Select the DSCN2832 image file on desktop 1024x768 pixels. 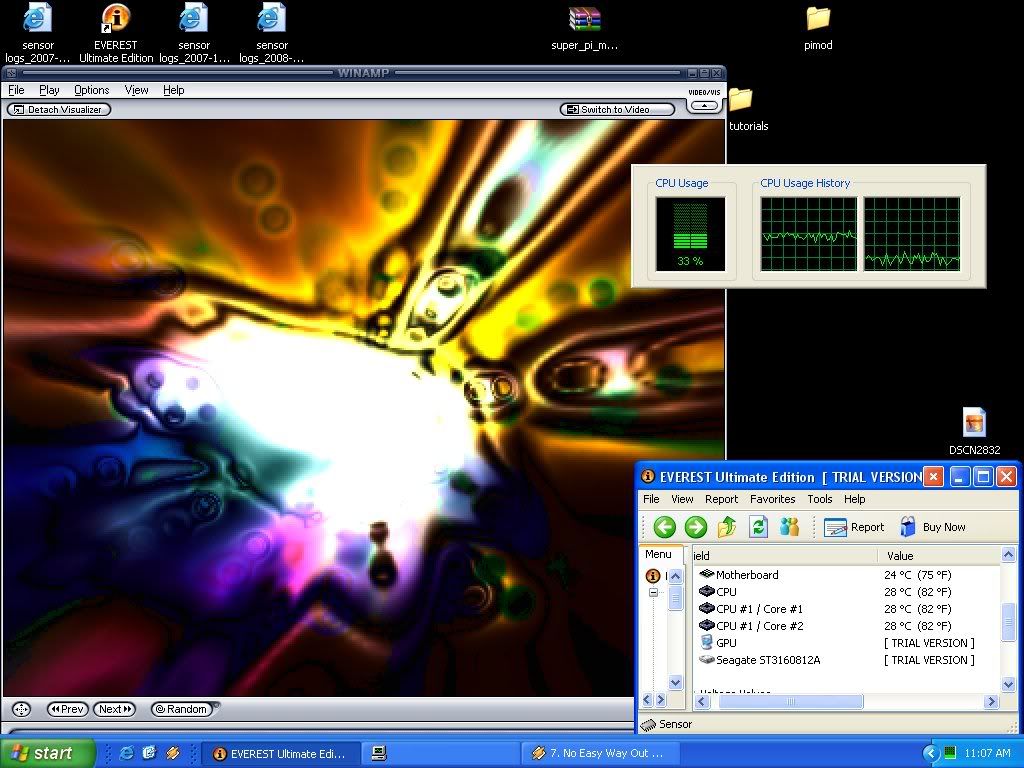pyautogui.click(x=974, y=431)
